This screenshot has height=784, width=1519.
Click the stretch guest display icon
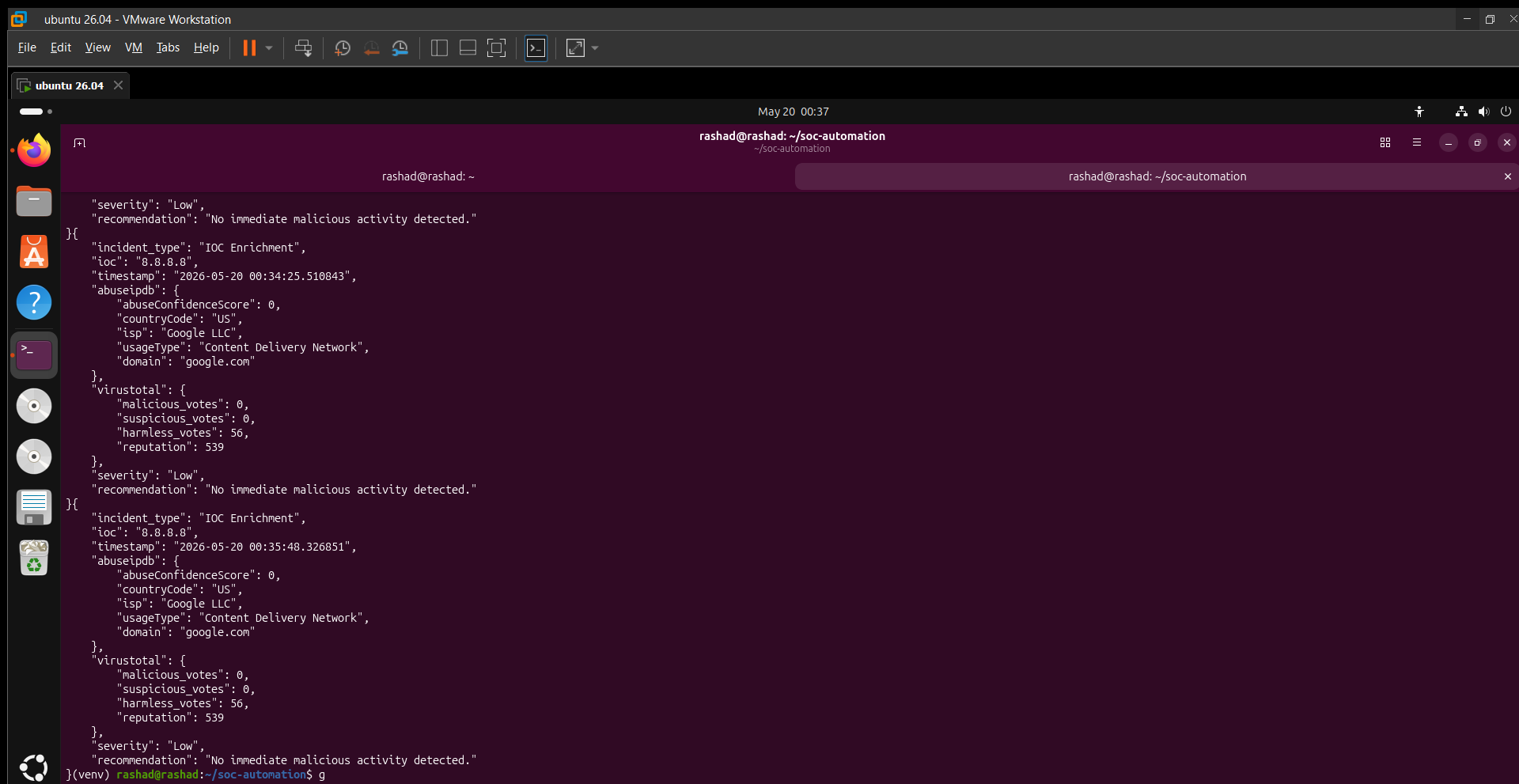[576, 48]
